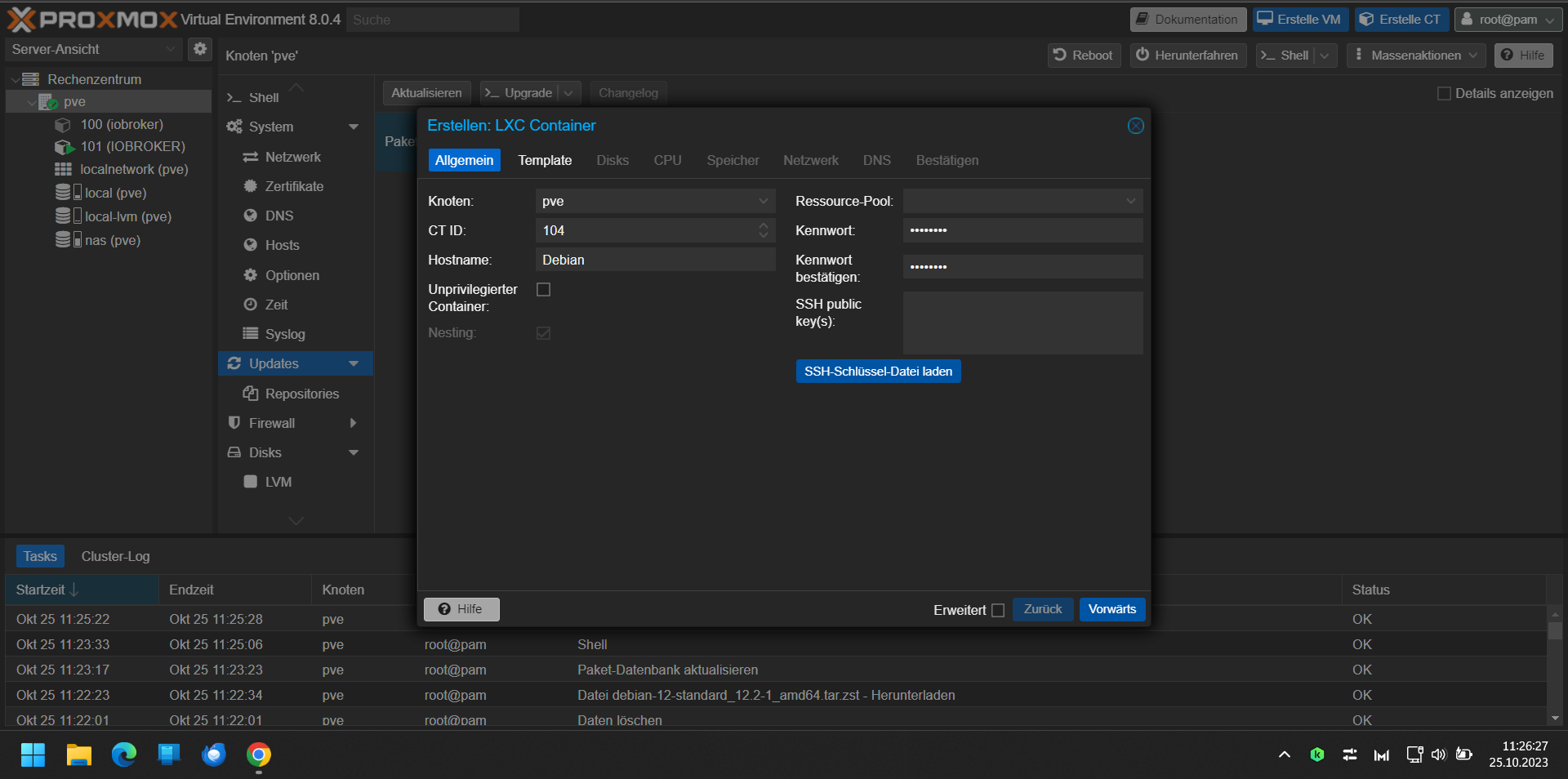Collapse the System menu group

[x=354, y=127]
